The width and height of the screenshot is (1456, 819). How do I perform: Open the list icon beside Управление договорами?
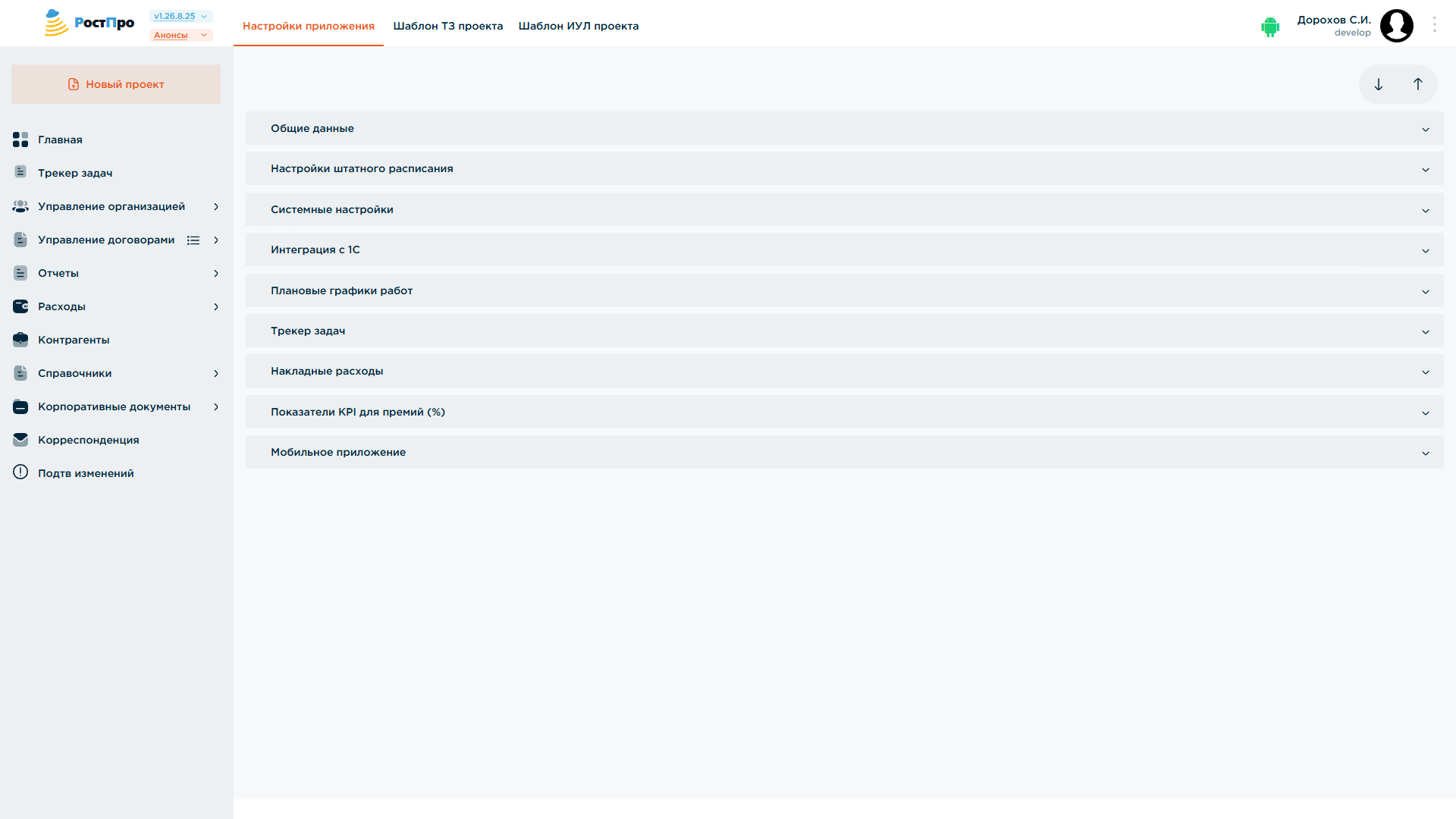coord(193,240)
